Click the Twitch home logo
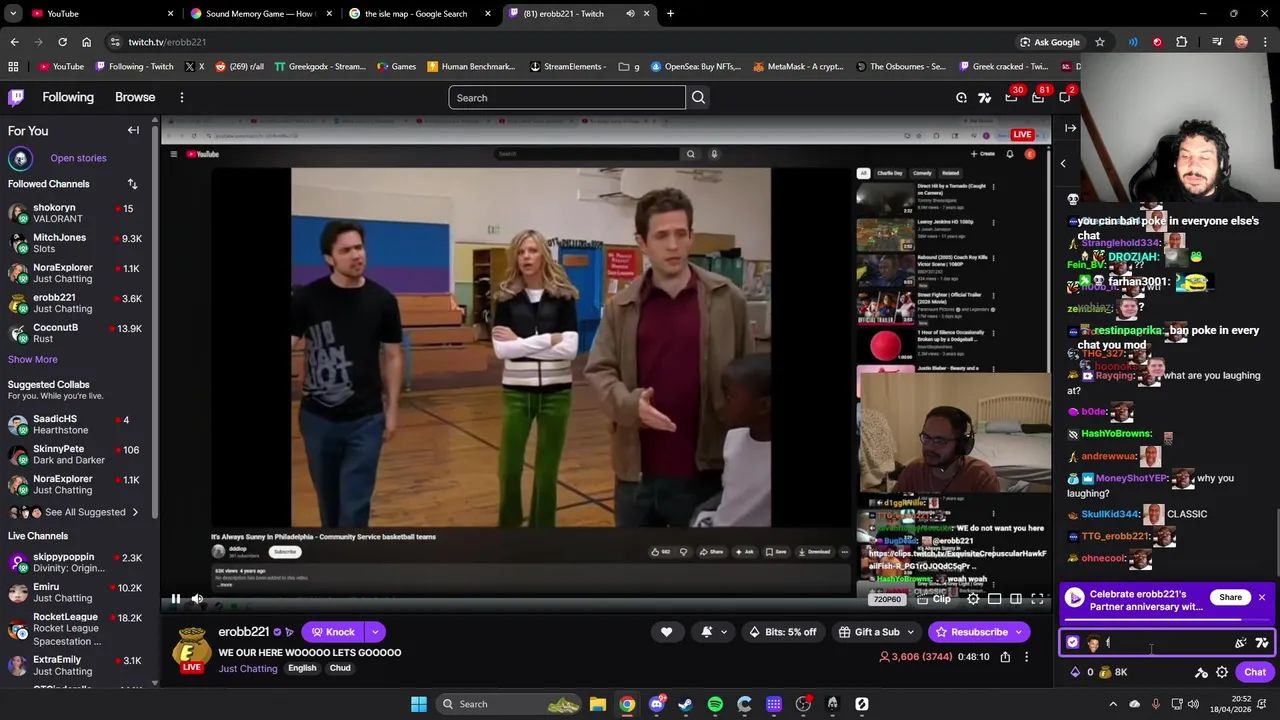The image size is (1280, 720). pyautogui.click(x=16, y=97)
